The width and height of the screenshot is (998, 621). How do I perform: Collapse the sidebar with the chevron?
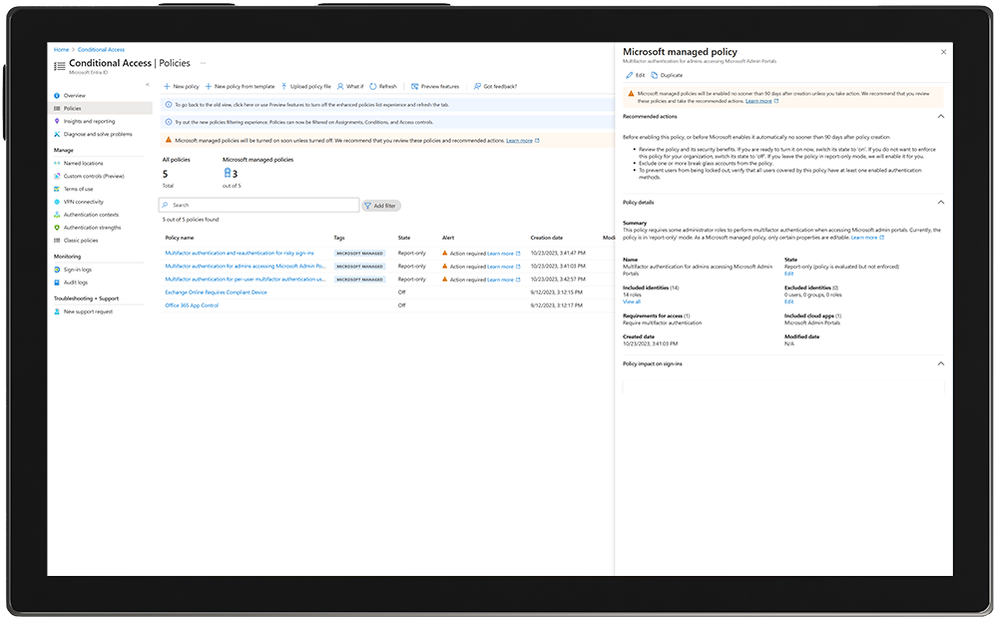pos(147,85)
